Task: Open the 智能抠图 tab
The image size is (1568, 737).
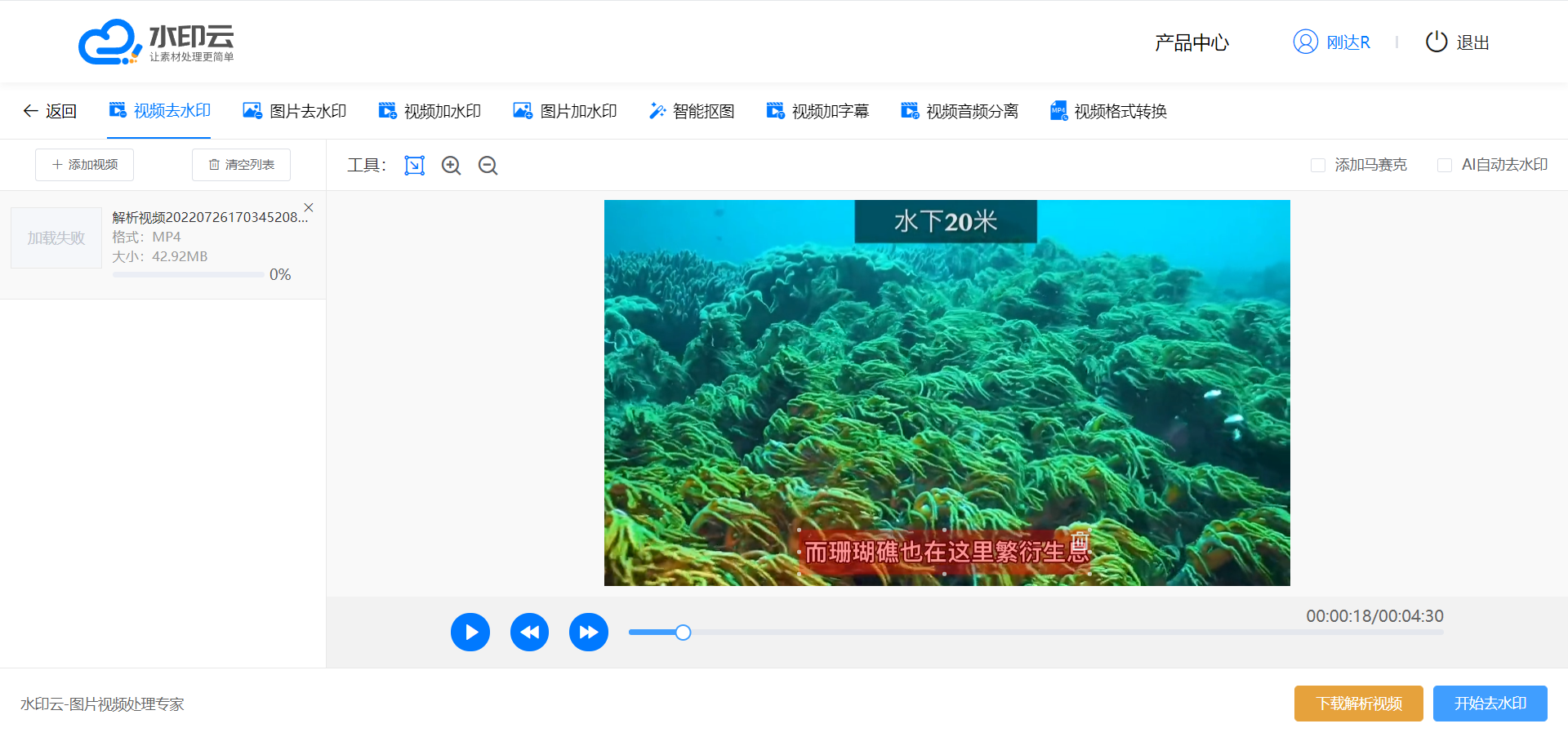Action: pos(691,111)
